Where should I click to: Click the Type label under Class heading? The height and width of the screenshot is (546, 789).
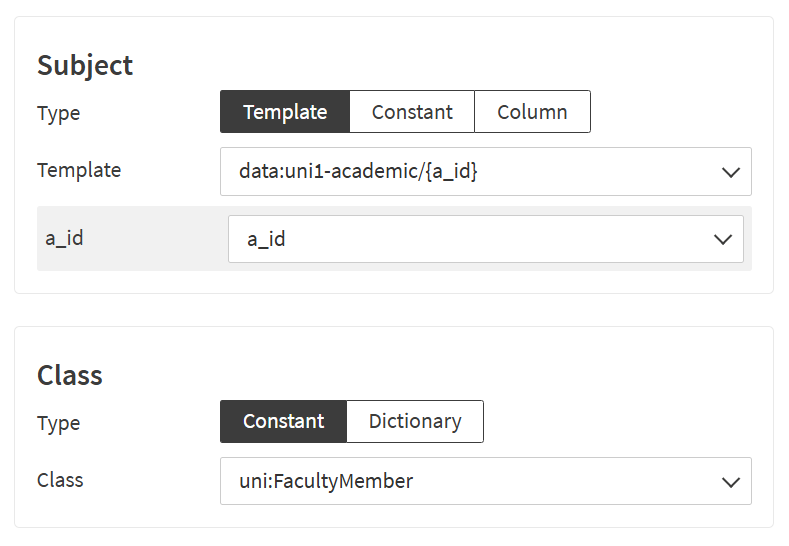[58, 423]
